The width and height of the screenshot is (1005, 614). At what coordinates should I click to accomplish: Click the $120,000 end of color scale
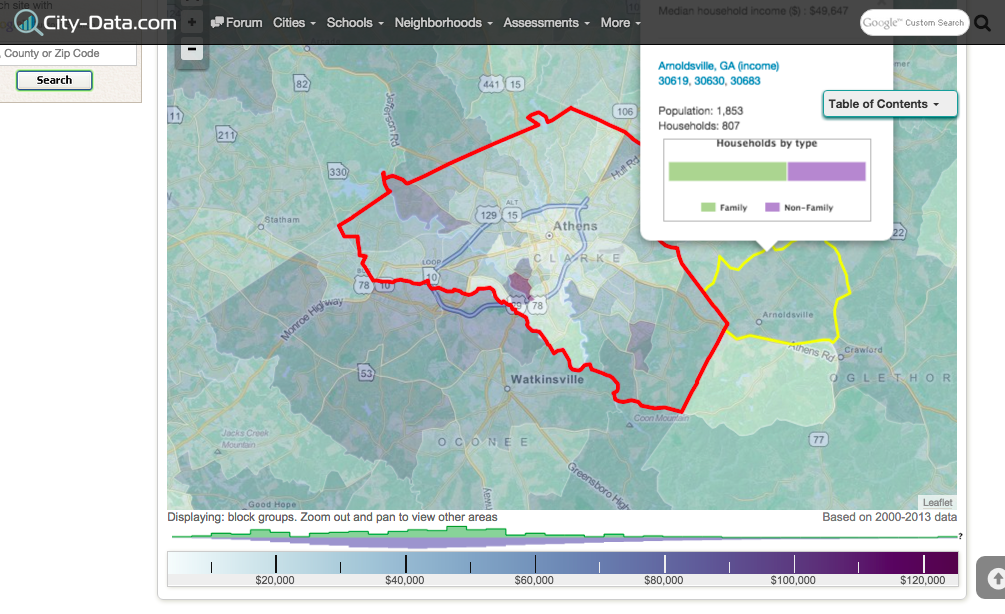coord(924,564)
